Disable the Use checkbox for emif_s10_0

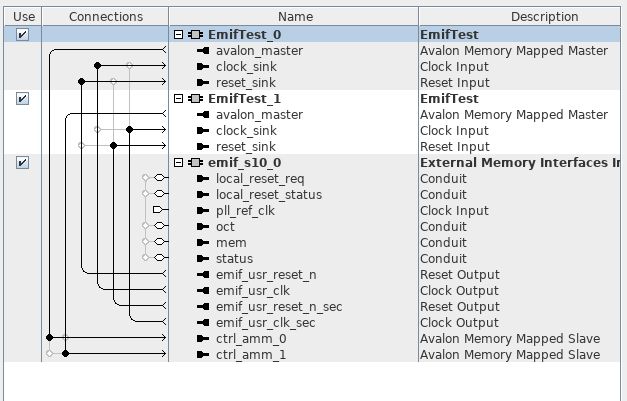click(22, 163)
